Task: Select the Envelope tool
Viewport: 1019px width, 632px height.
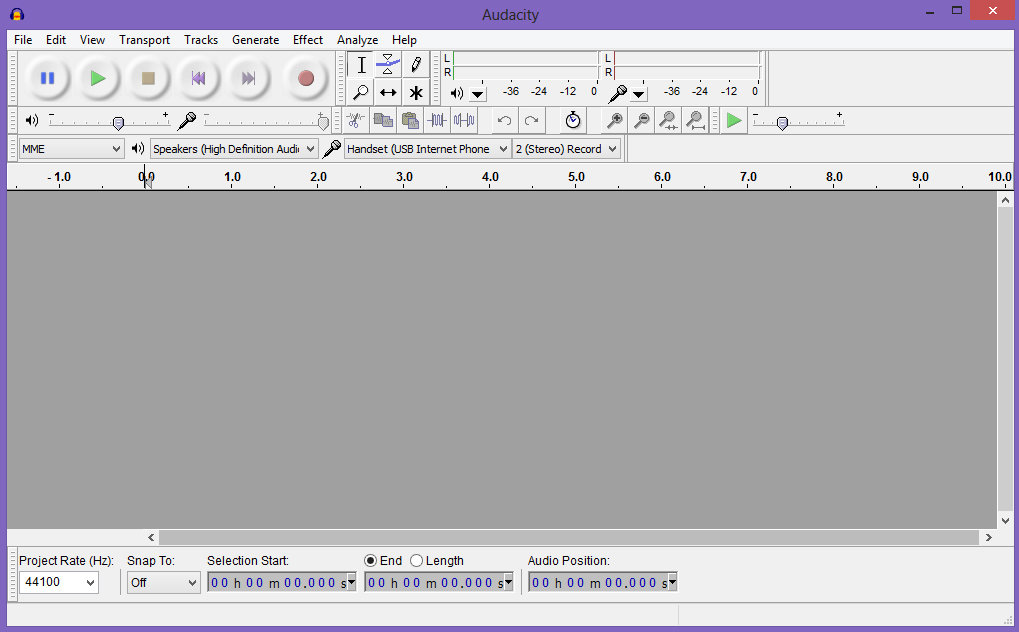Action: click(388, 64)
